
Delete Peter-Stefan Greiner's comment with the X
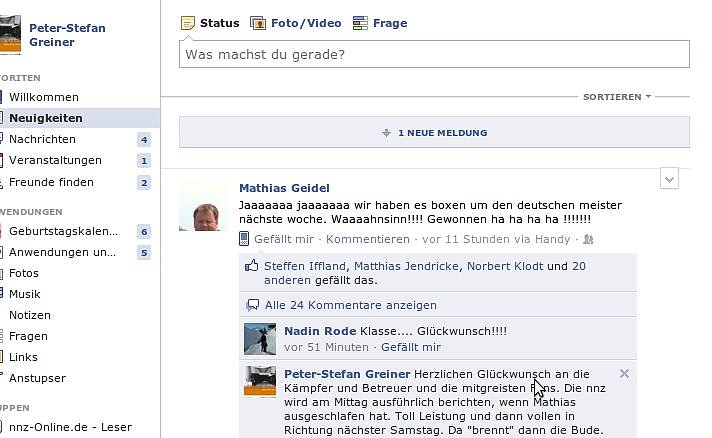coord(625,373)
